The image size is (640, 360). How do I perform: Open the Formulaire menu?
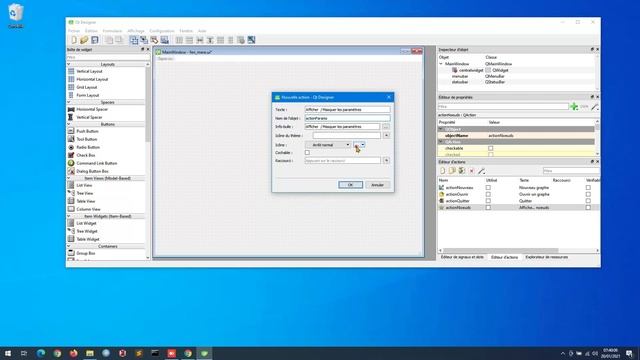coord(112,31)
